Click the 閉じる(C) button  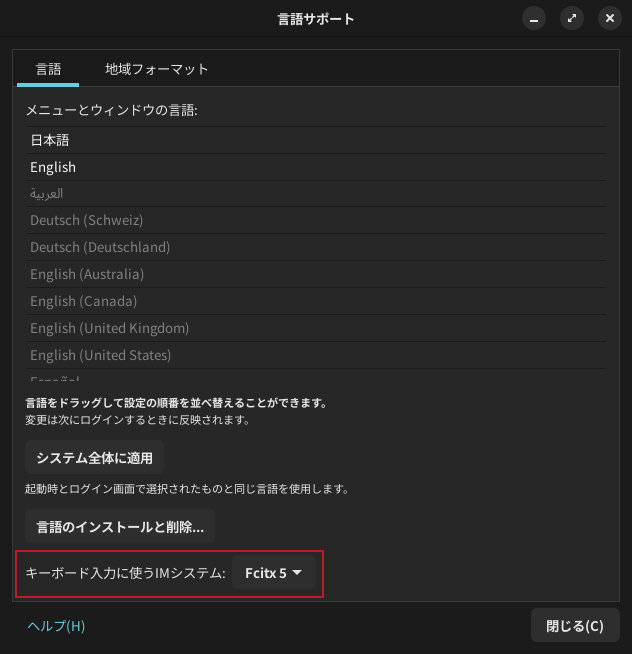coord(574,626)
